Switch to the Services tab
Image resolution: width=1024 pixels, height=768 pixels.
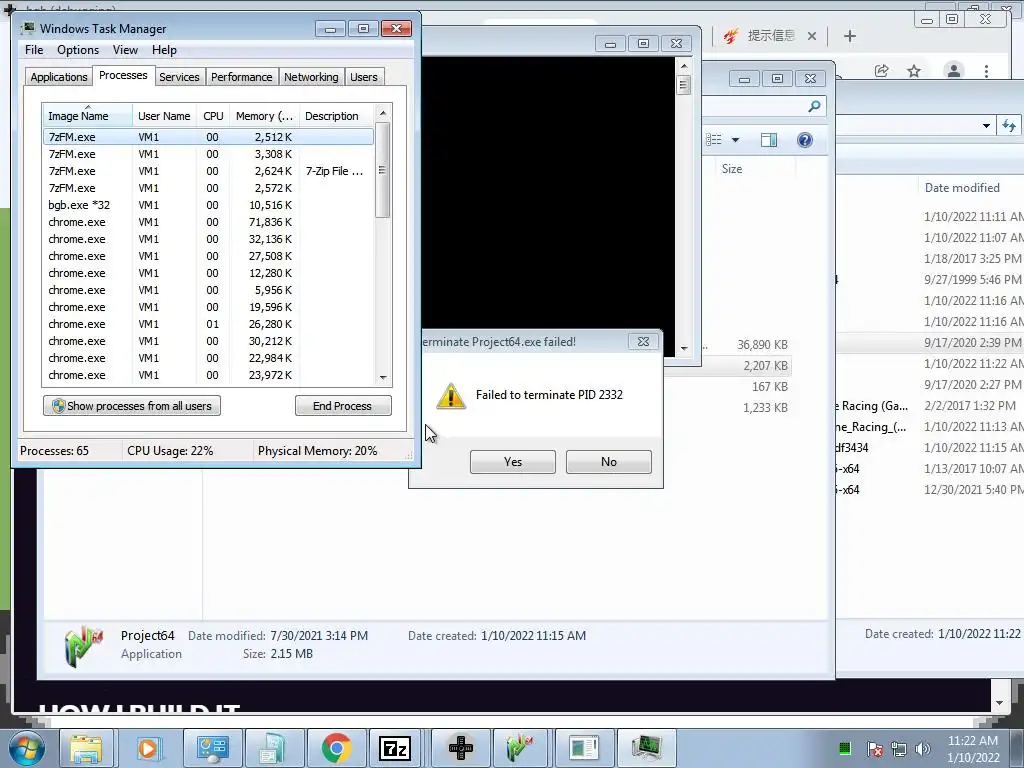[x=179, y=77]
